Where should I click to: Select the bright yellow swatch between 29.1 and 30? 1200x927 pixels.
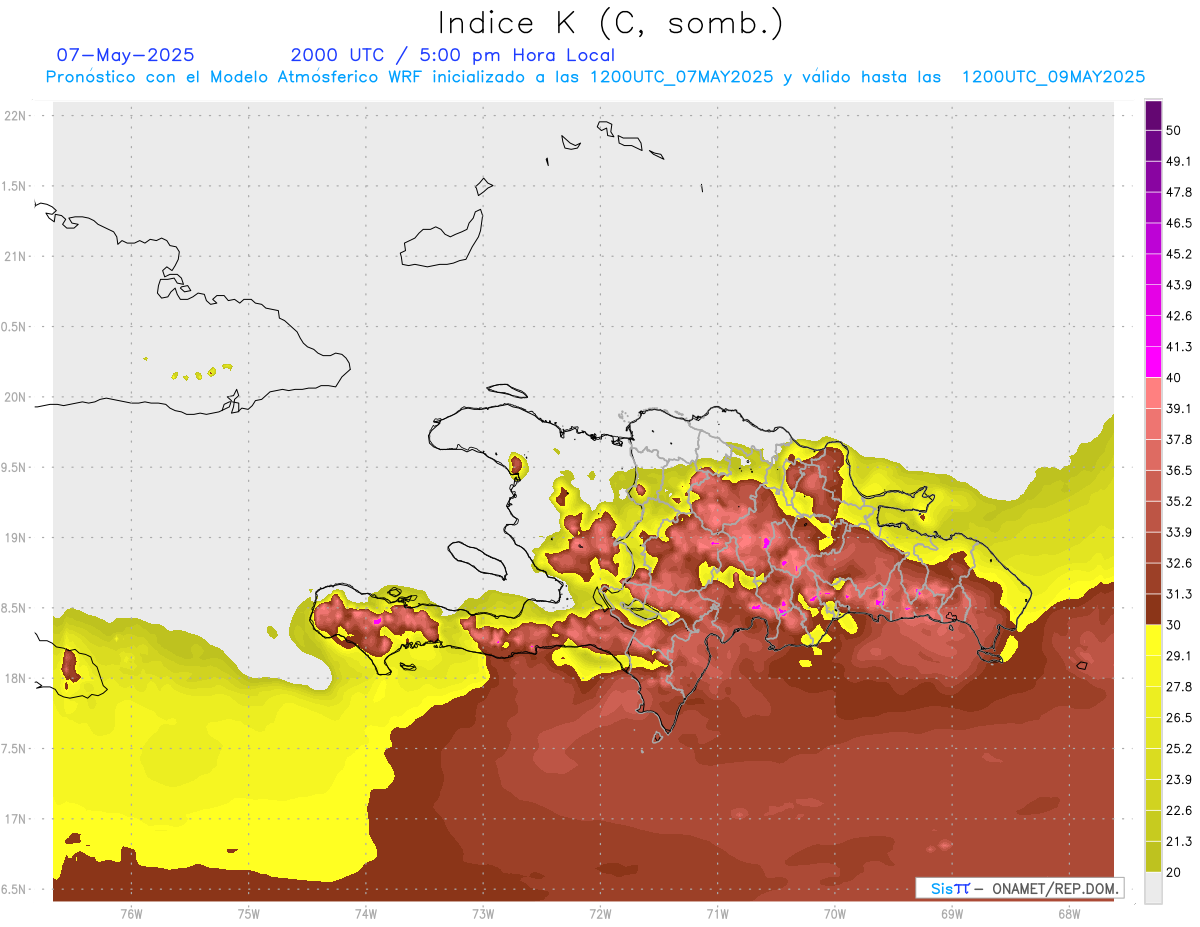point(1153,641)
